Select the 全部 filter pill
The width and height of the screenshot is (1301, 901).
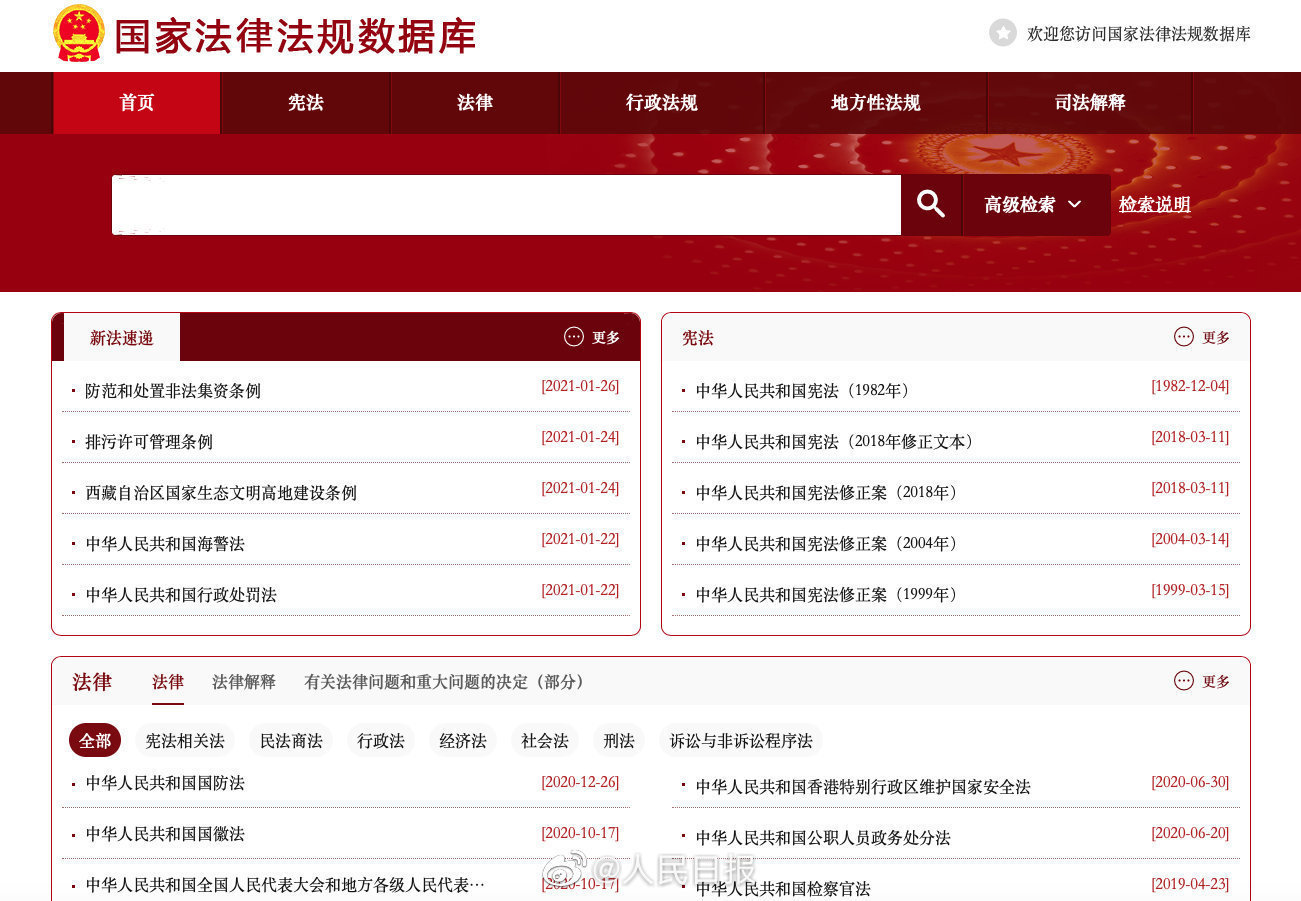point(95,741)
